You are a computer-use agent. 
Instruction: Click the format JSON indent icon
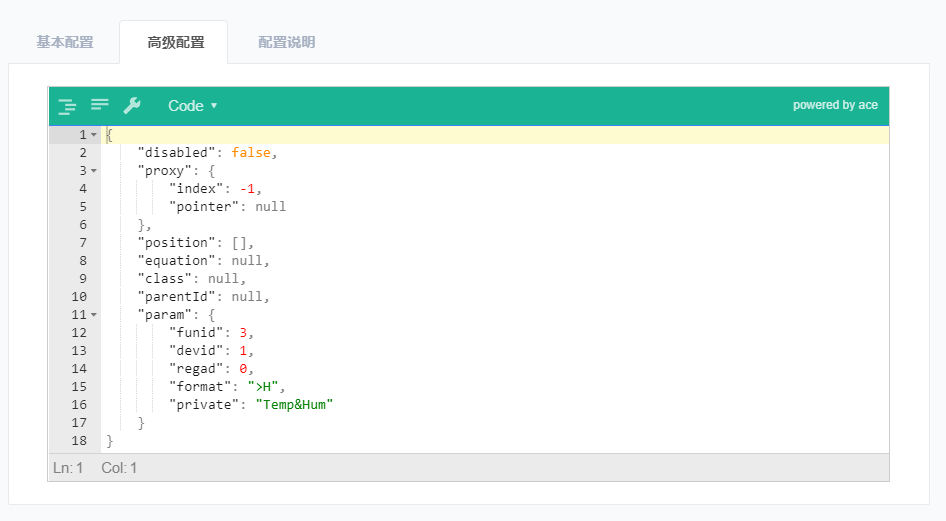coord(67,106)
